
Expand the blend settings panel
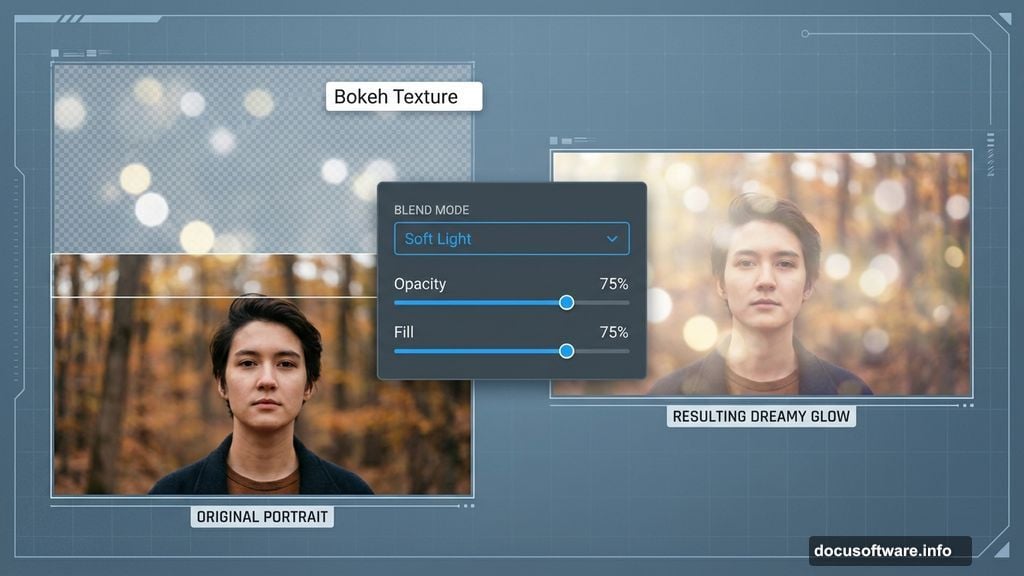(512, 280)
